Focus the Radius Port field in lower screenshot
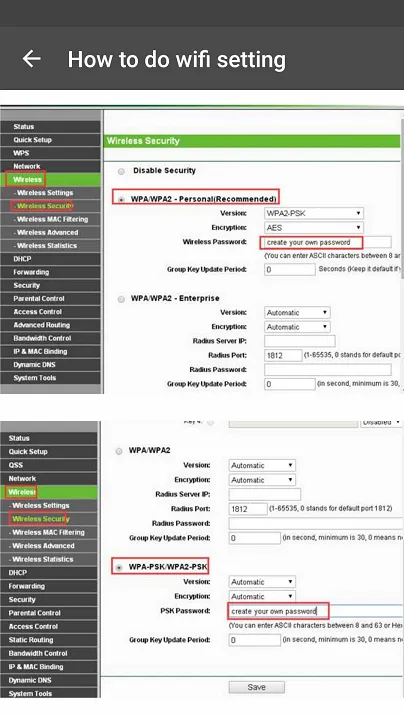Viewport: 404px width, 714px height. [248, 509]
